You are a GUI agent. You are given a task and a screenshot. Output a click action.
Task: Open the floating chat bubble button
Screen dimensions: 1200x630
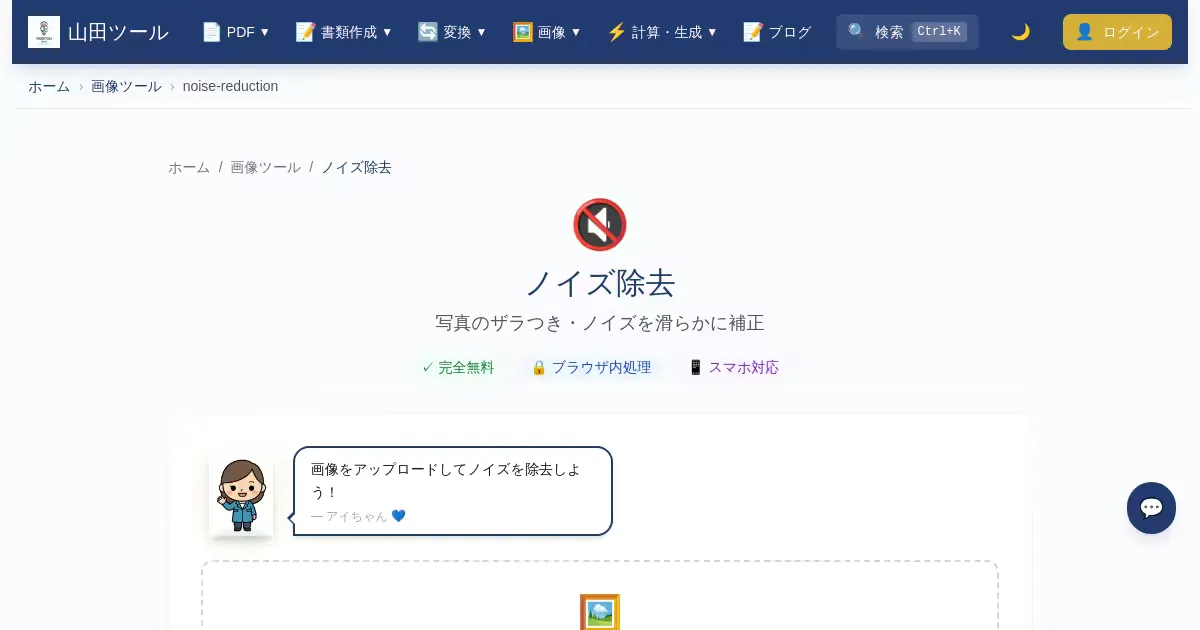pos(1151,508)
